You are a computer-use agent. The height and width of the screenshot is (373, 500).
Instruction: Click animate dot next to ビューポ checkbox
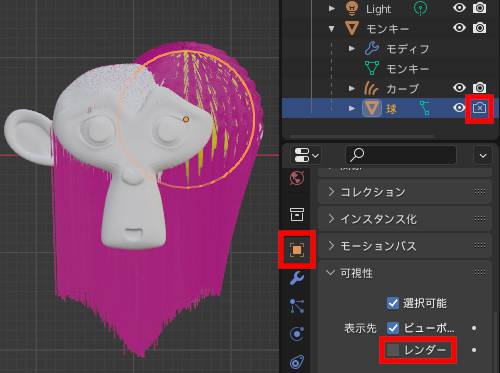coord(474,328)
